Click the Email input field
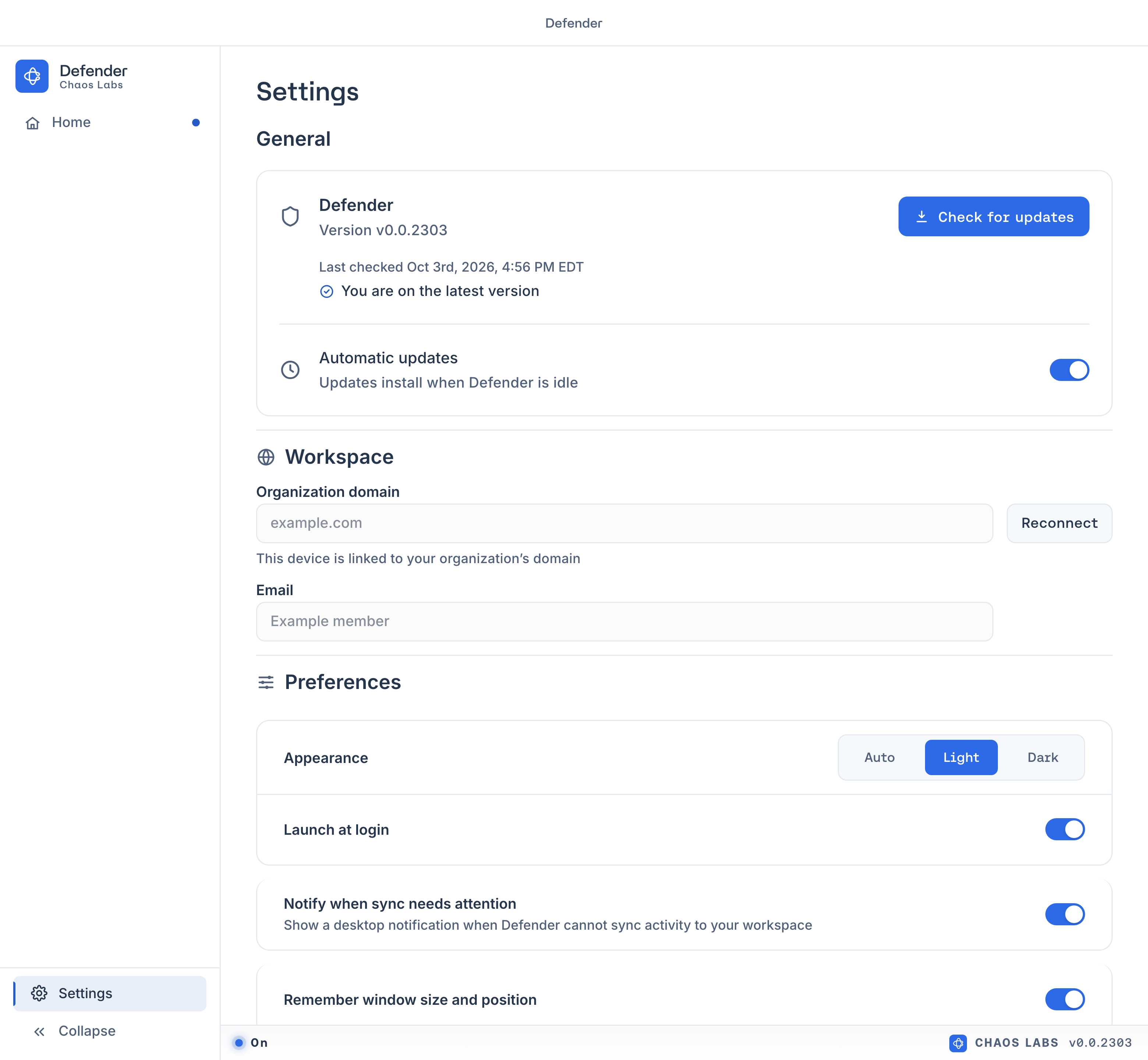Screen dimensions: 1148x1060 [624, 622]
